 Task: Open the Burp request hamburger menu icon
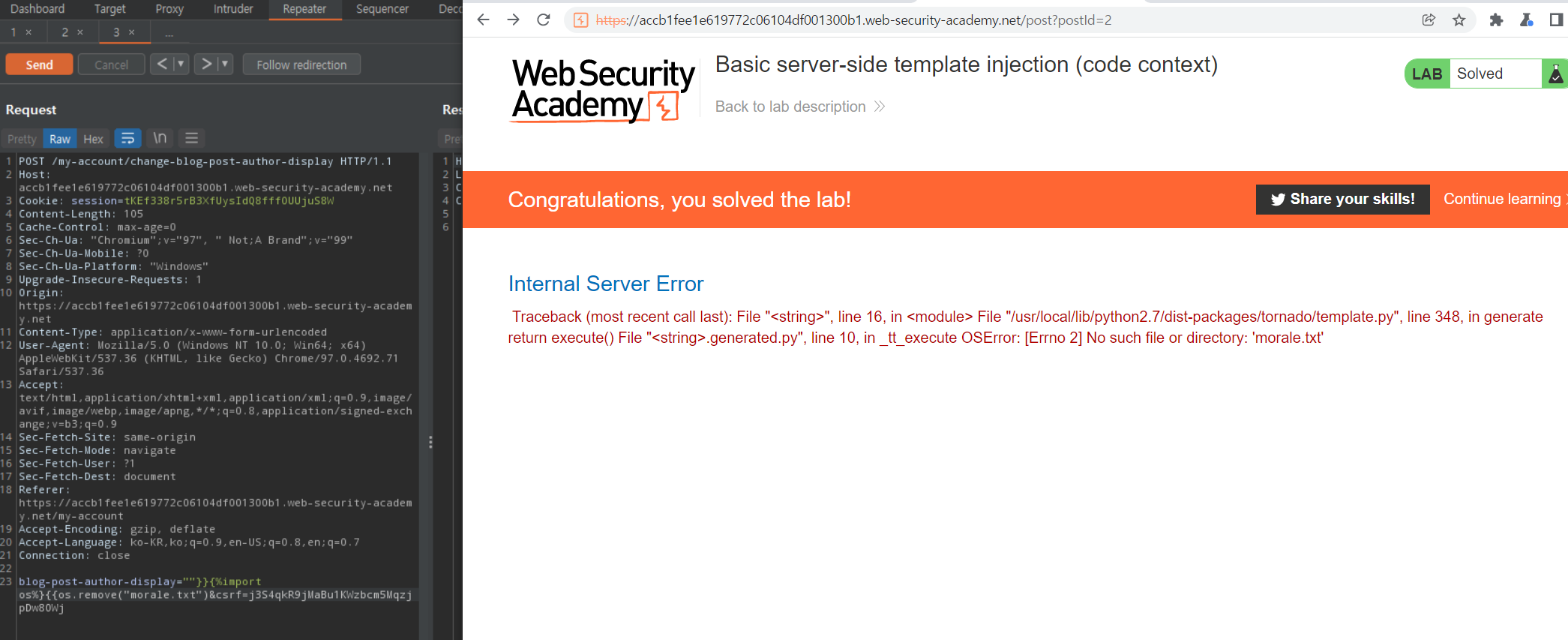click(x=192, y=139)
